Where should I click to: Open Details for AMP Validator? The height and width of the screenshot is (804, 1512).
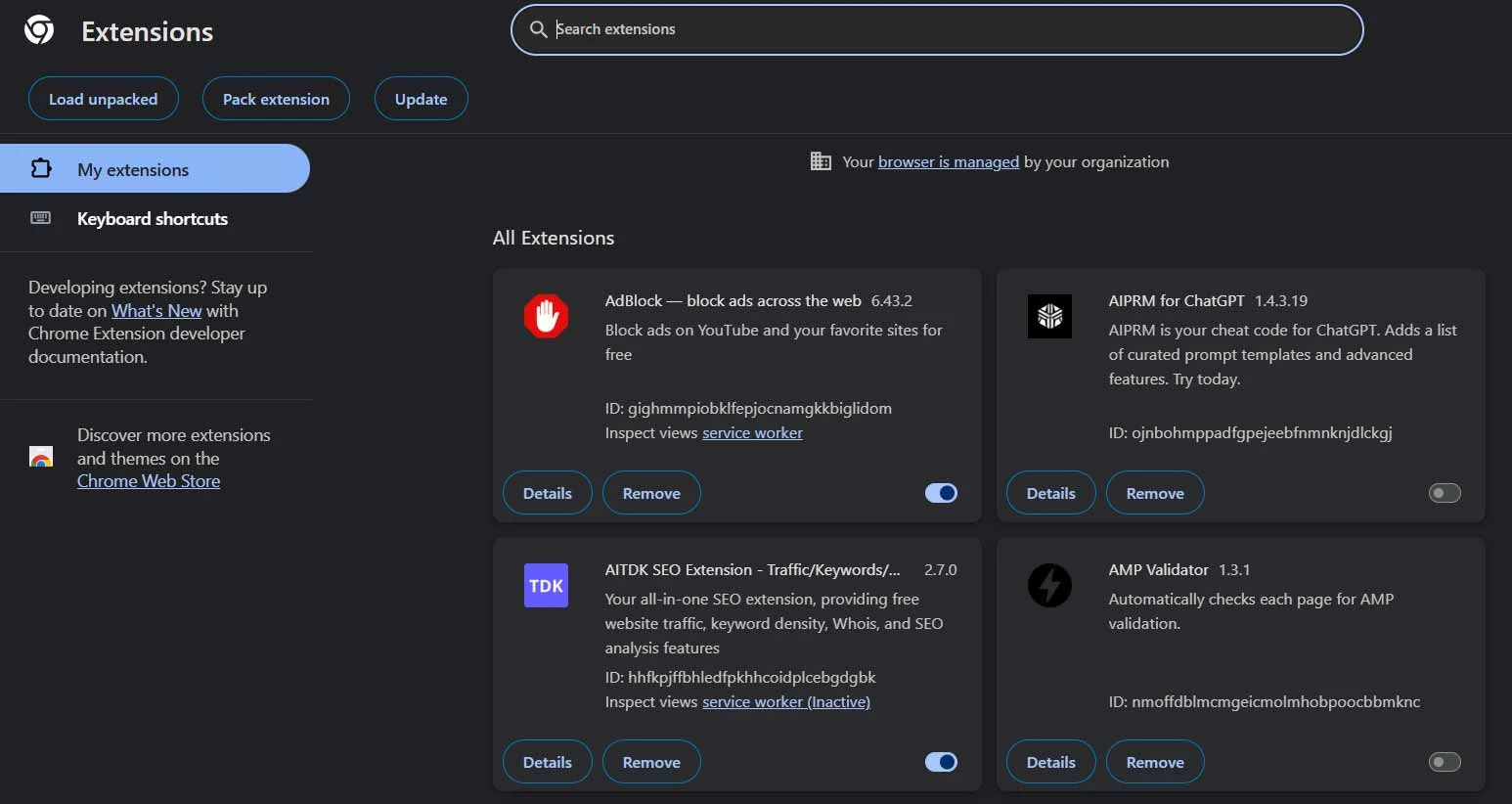1051,762
